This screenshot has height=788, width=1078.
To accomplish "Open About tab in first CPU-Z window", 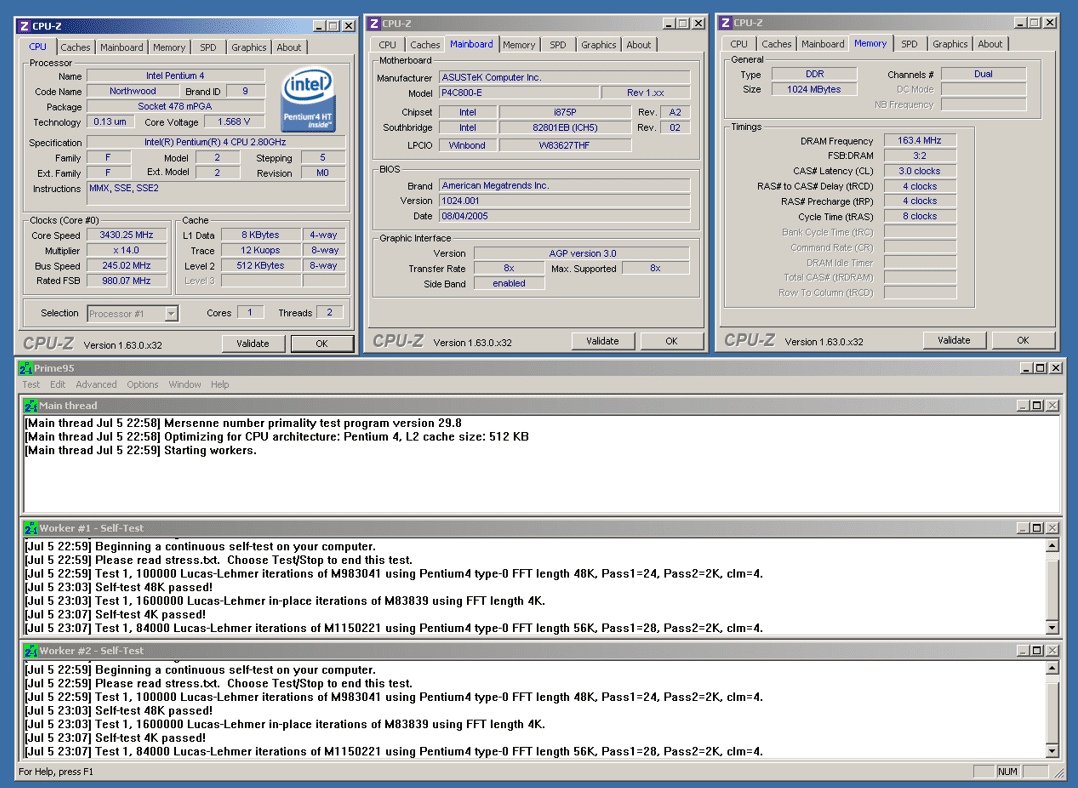I will (x=289, y=47).
